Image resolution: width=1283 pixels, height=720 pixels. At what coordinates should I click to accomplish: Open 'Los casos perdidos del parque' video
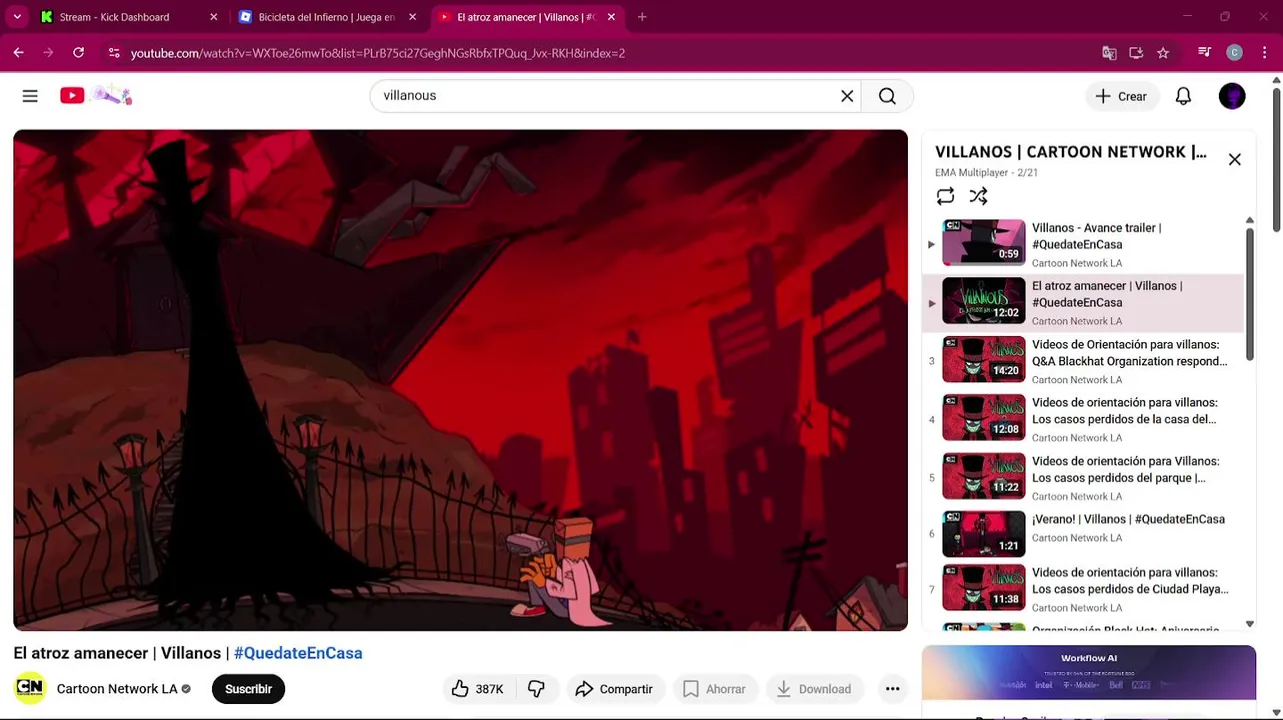[1126, 470]
